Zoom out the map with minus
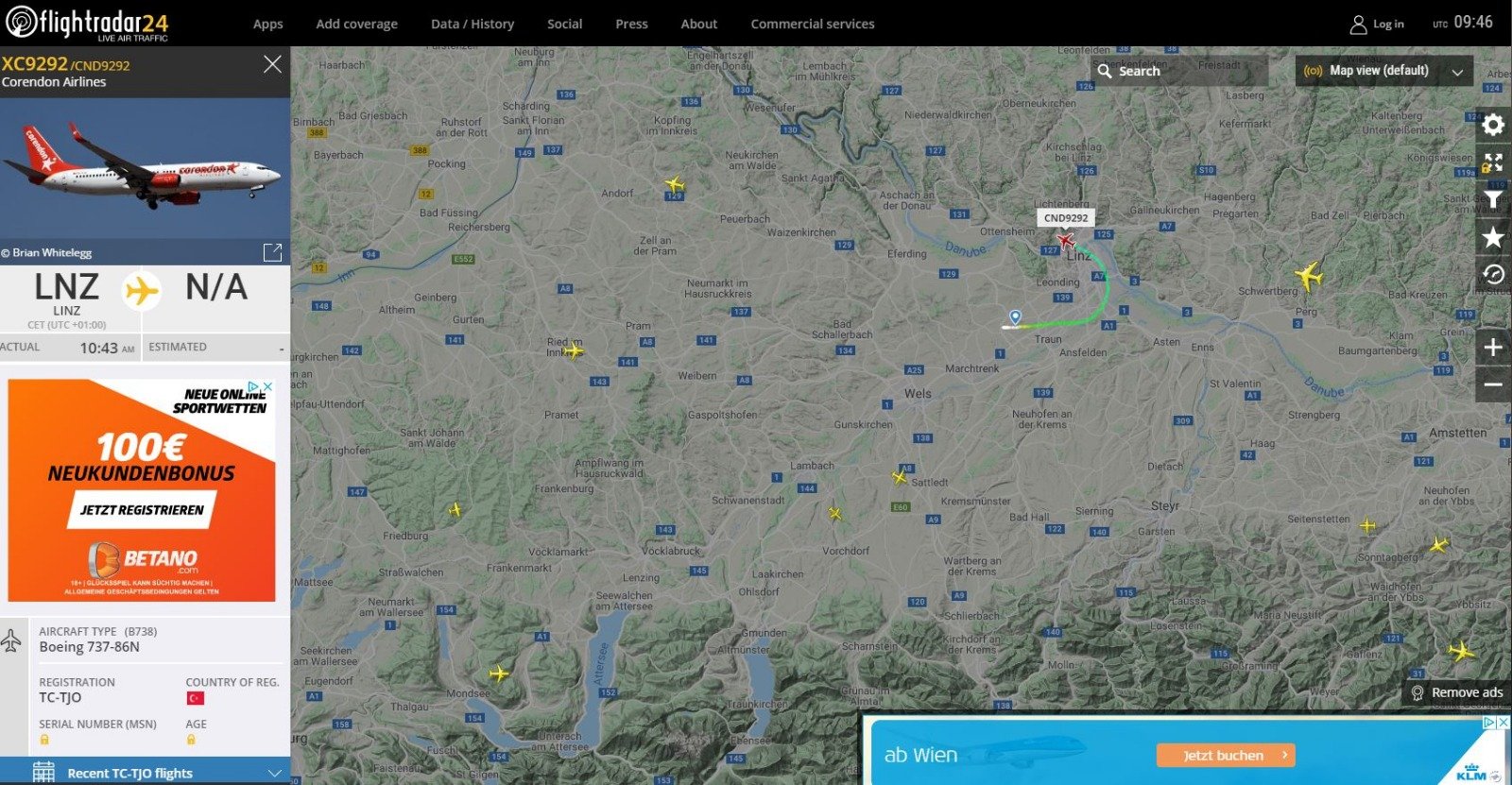This screenshot has height=785, width=1512. [x=1492, y=384]
